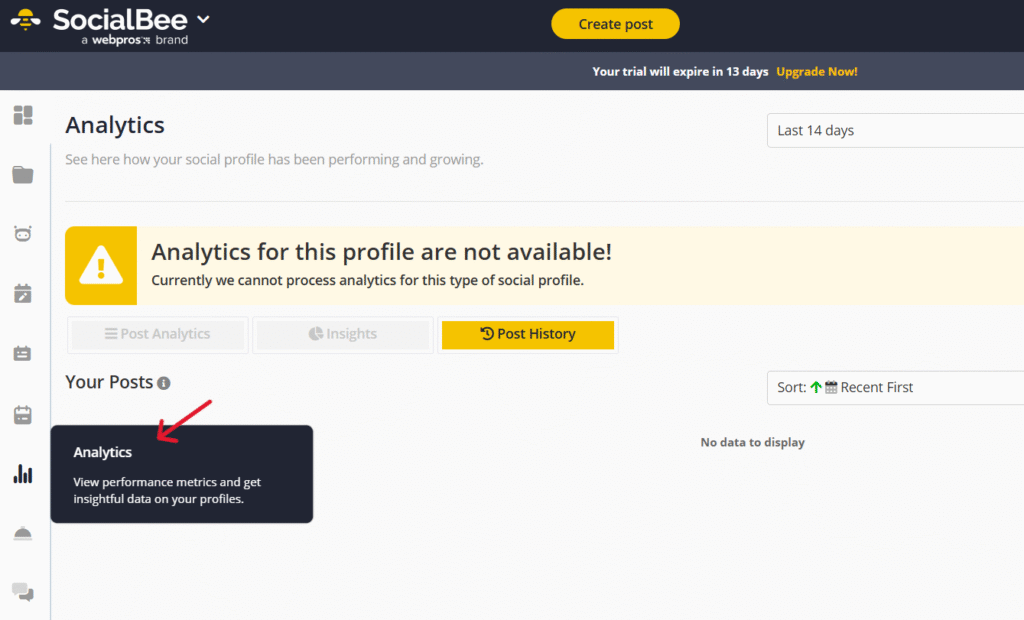Select the Post History tab
This screenshot has height=620, width=1024.
528,335
